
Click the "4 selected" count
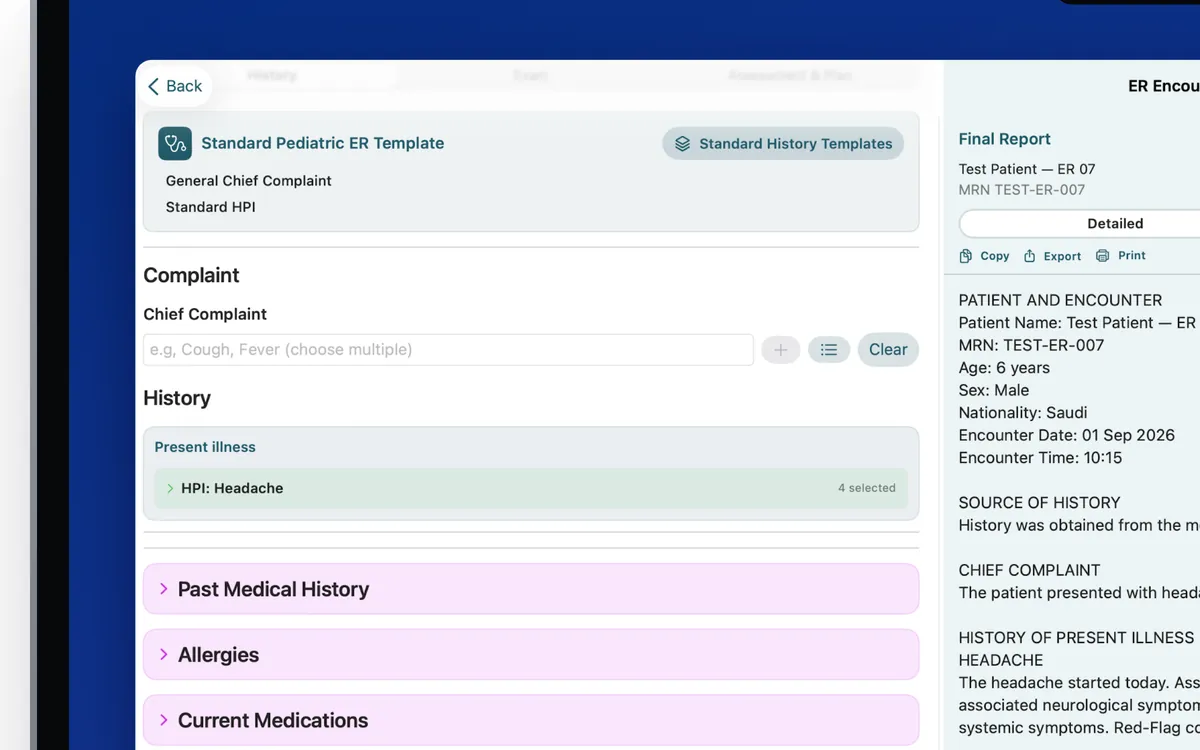coord(866,488)
